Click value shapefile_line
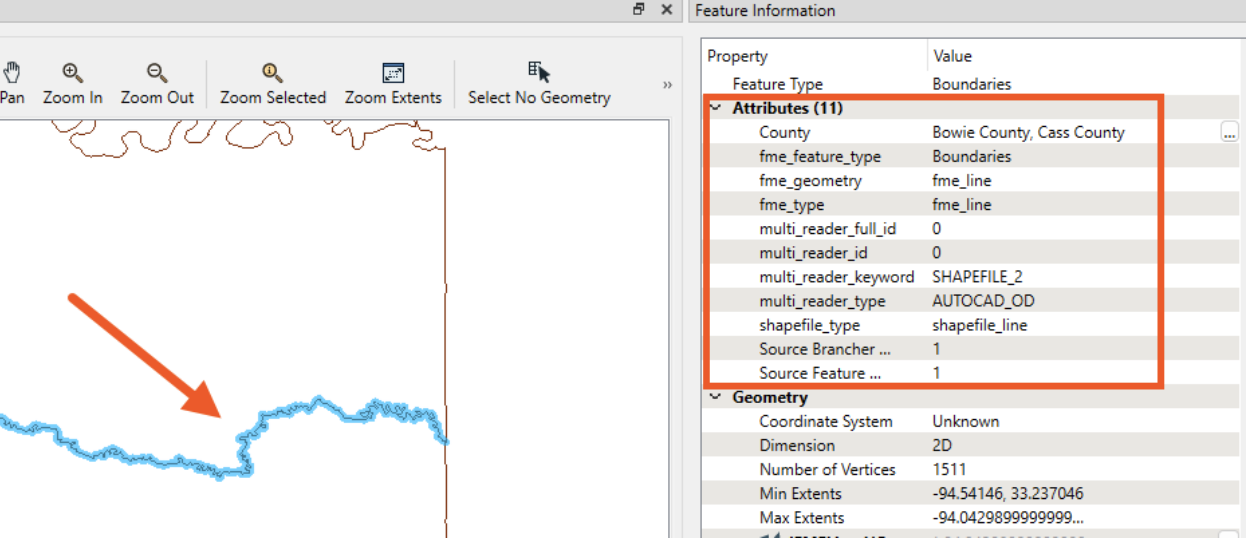1246x541 pixels. point(980,325)
